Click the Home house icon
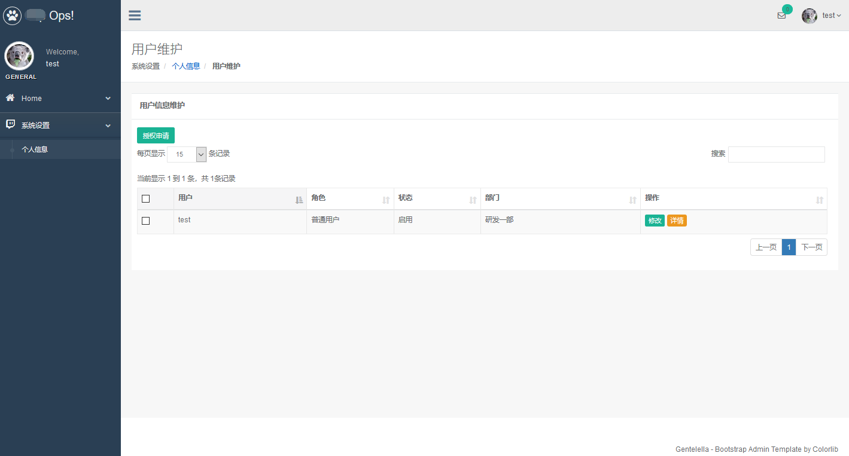Screen dimensions: 849x456 pyautogui.click(x=10, y=98)
